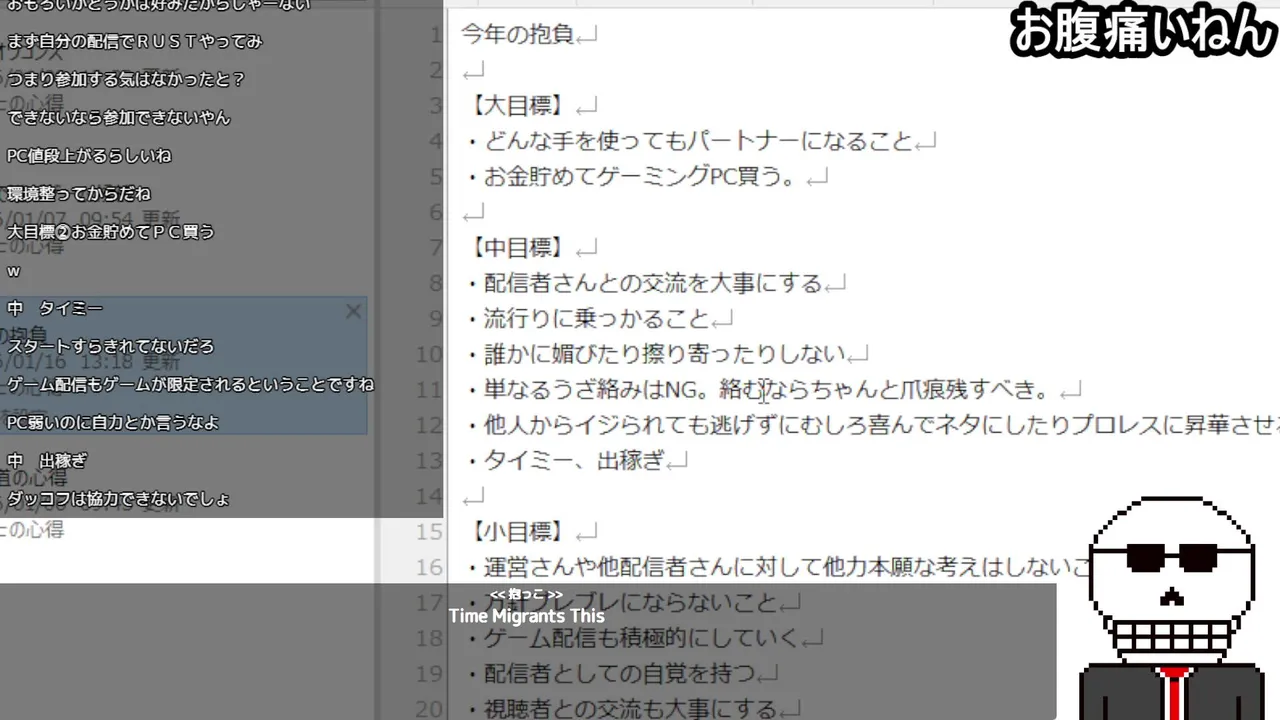Click the line starting '他人からイジられても逃げずに'

(x=871, y=425)
